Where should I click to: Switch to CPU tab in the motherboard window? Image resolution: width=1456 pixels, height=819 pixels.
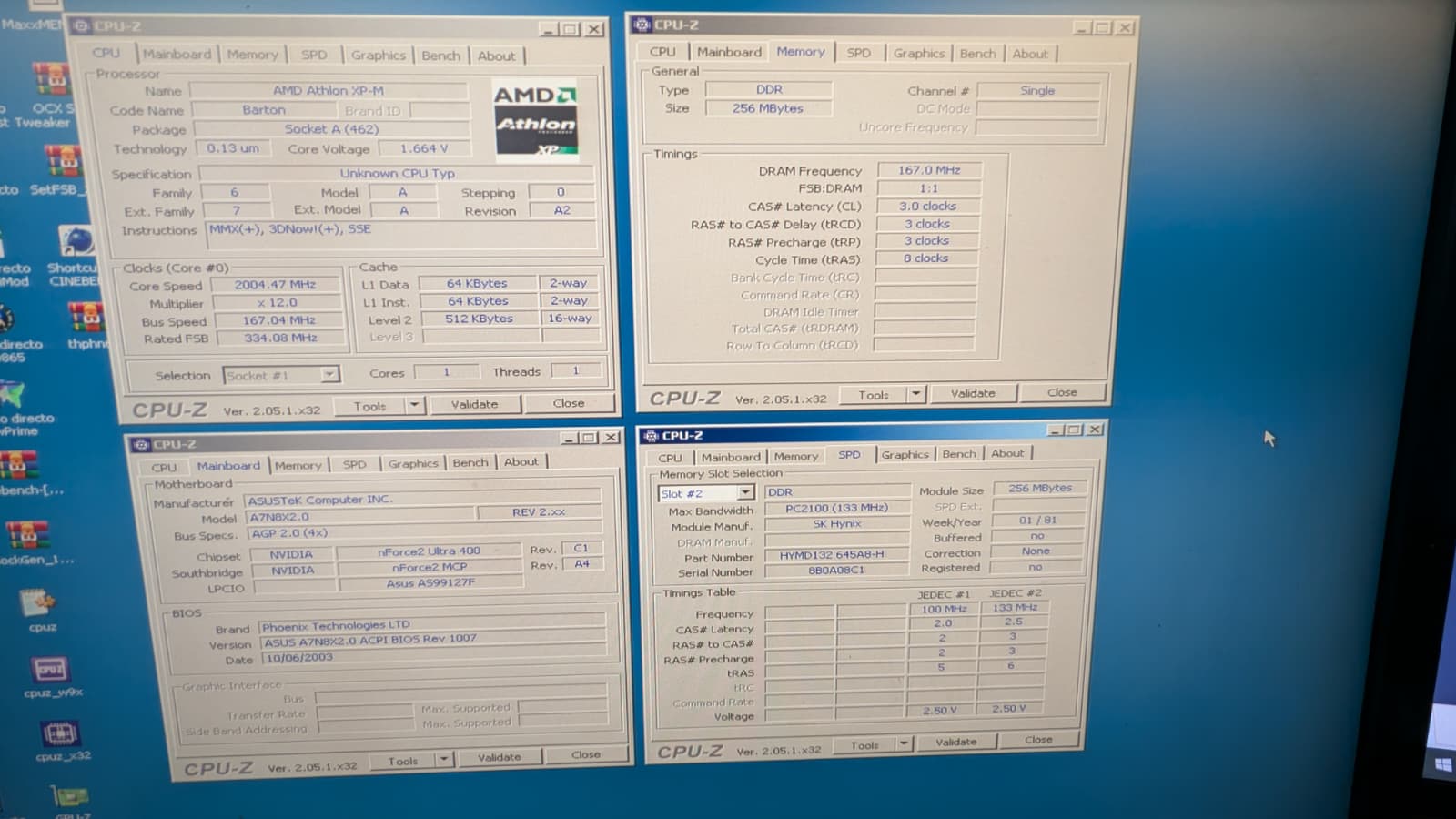click(x=165, y=467)
